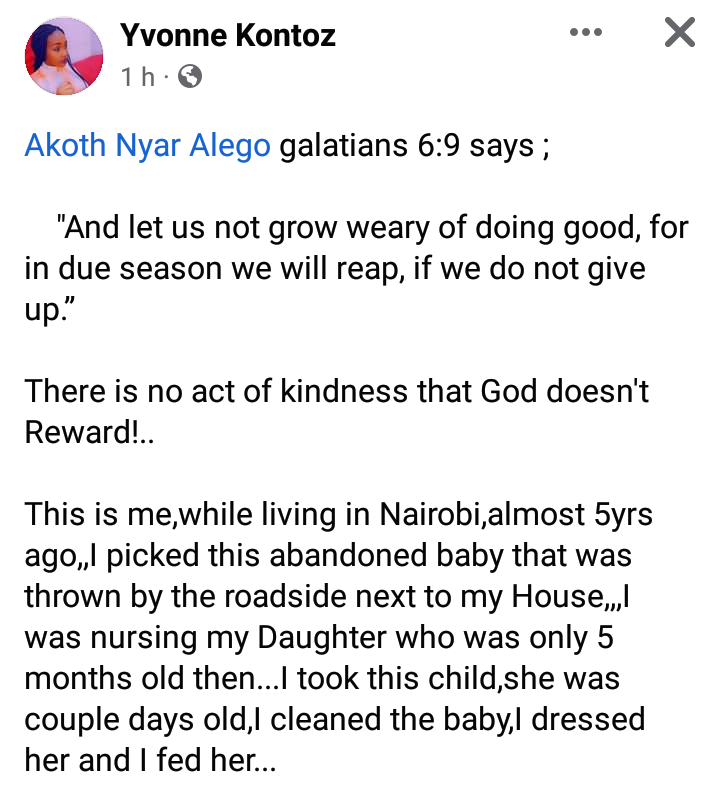Viewport: 719px width, 804px height.
Task: Click the line 'This is me,while living in Nairobi'
Action: pyautogui.click(x=338, y=514)
